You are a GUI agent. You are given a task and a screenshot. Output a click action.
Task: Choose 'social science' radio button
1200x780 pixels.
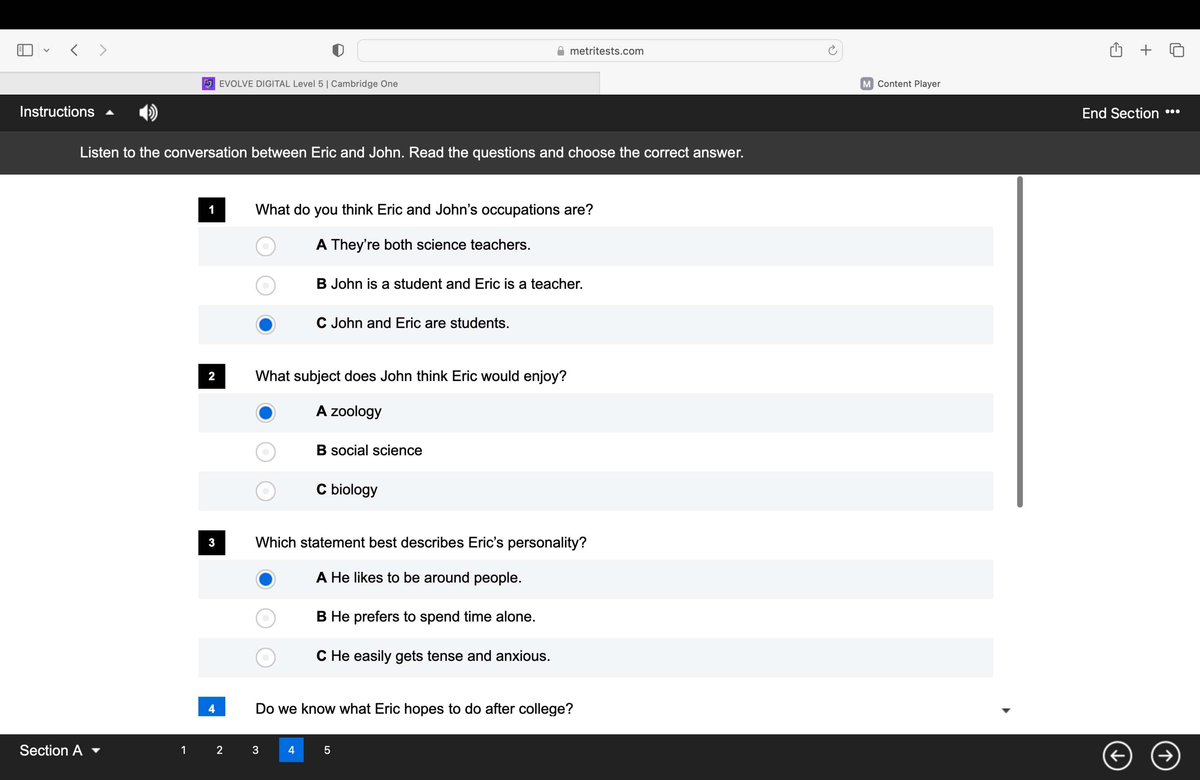click(x=265, y=451)
